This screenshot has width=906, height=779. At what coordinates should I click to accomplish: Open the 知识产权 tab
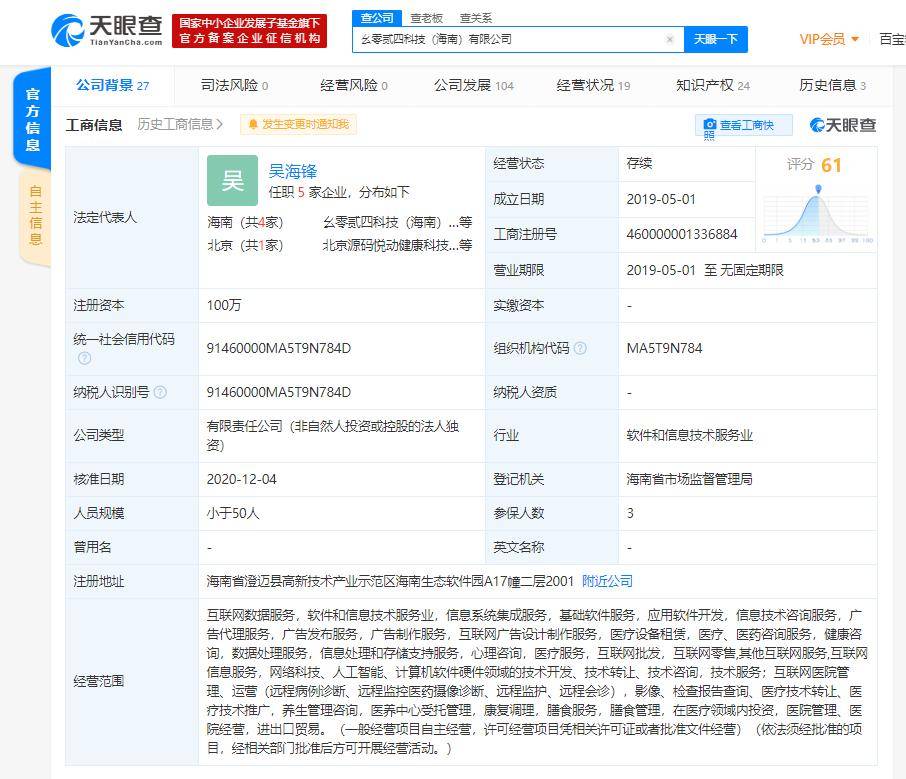713,86
